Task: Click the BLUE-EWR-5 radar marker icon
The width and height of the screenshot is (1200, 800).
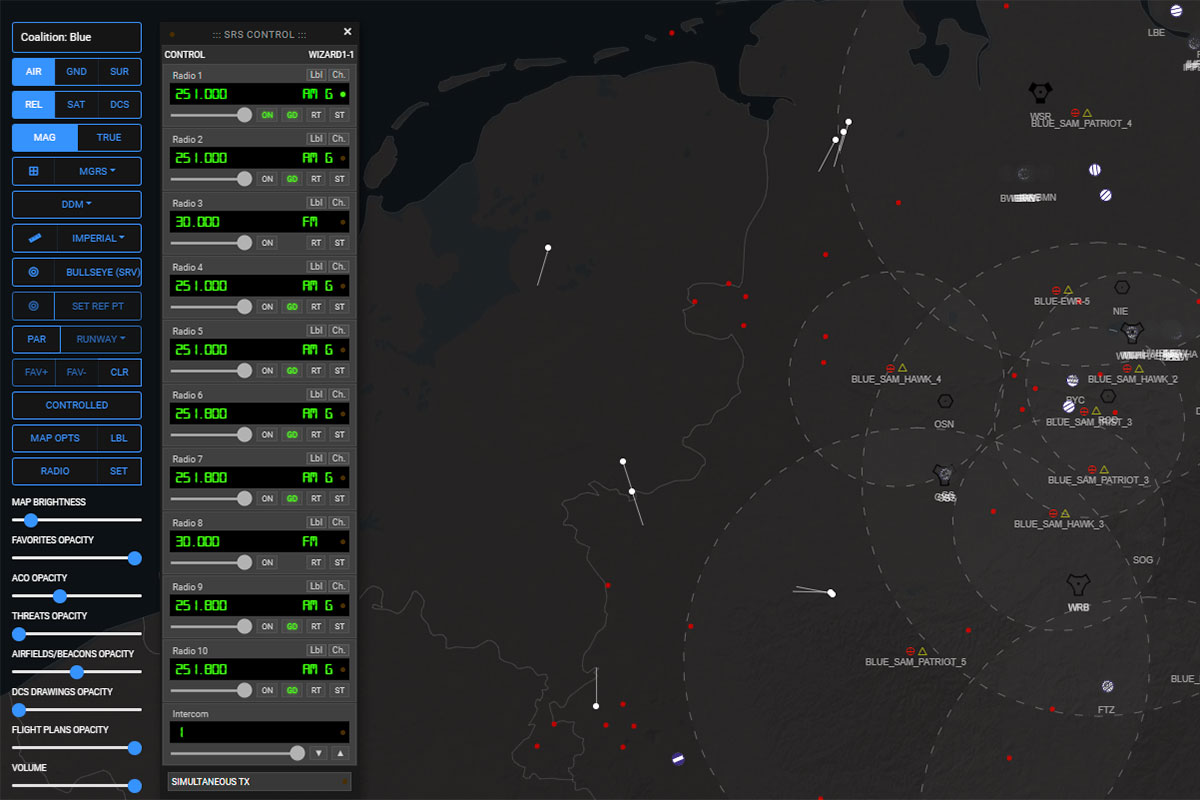Action: coord(1055,289)
